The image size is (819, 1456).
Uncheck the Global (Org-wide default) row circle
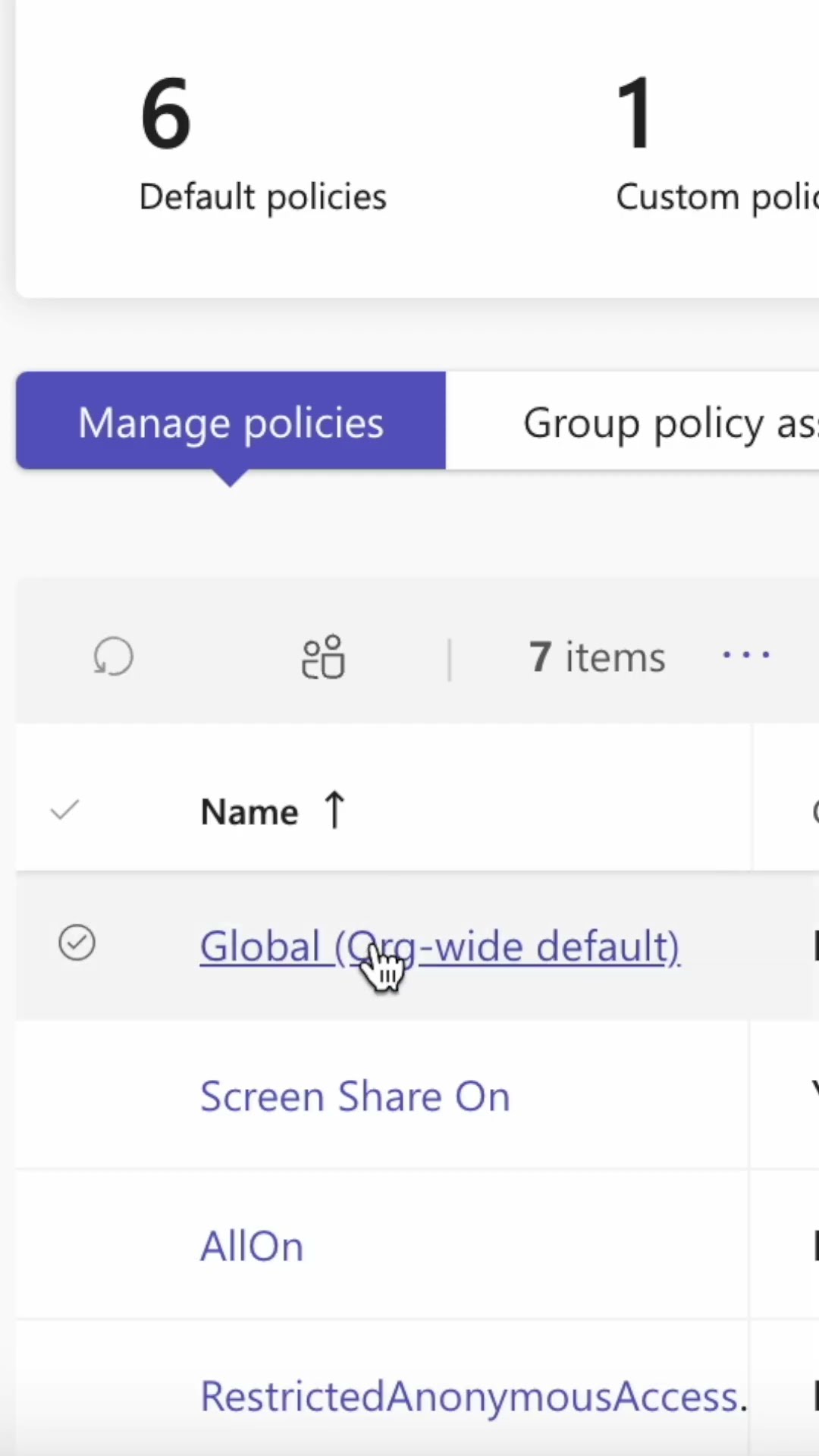[77, 943]
